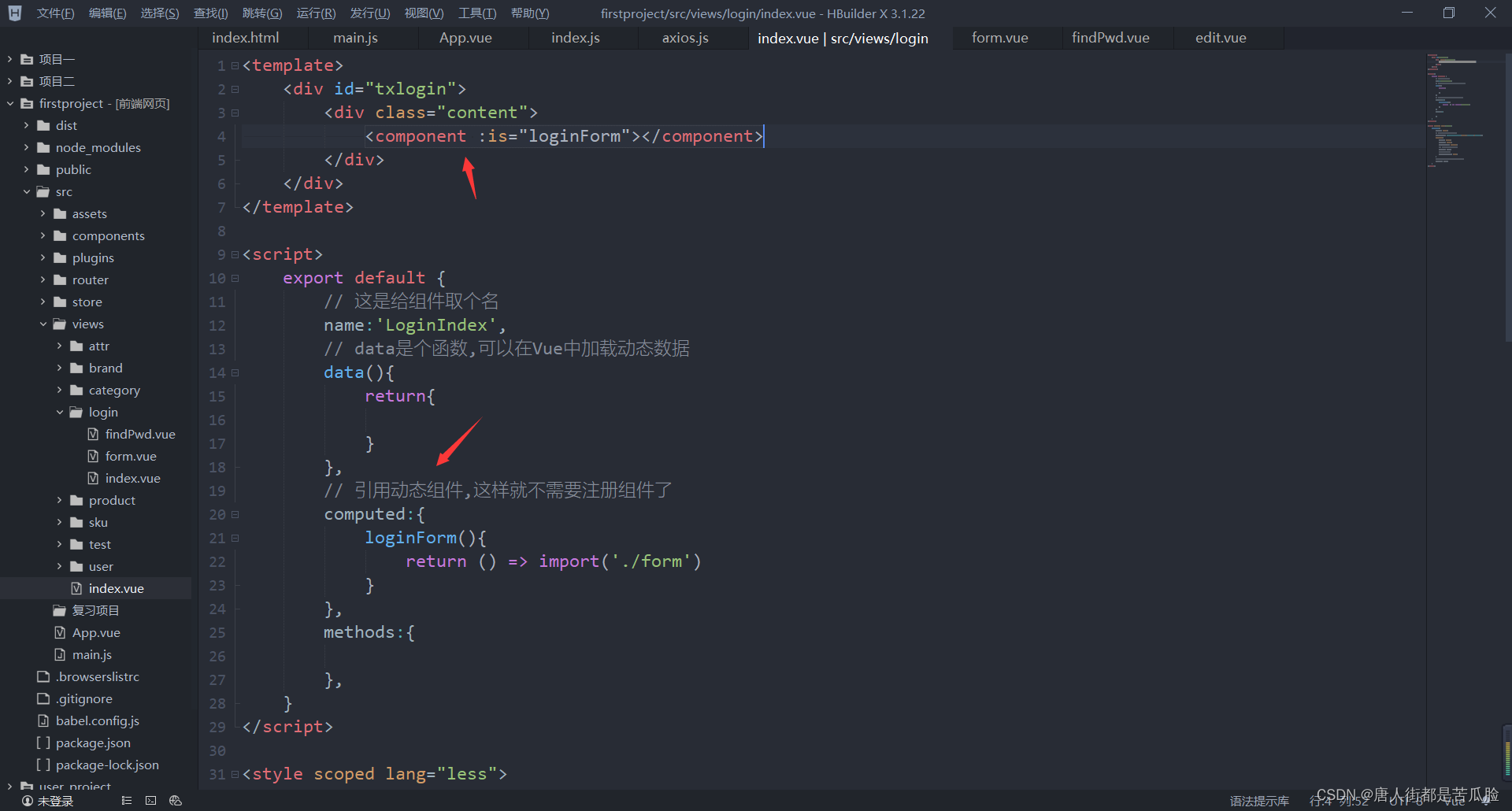Collapse the views folder

tap(43, 324)
